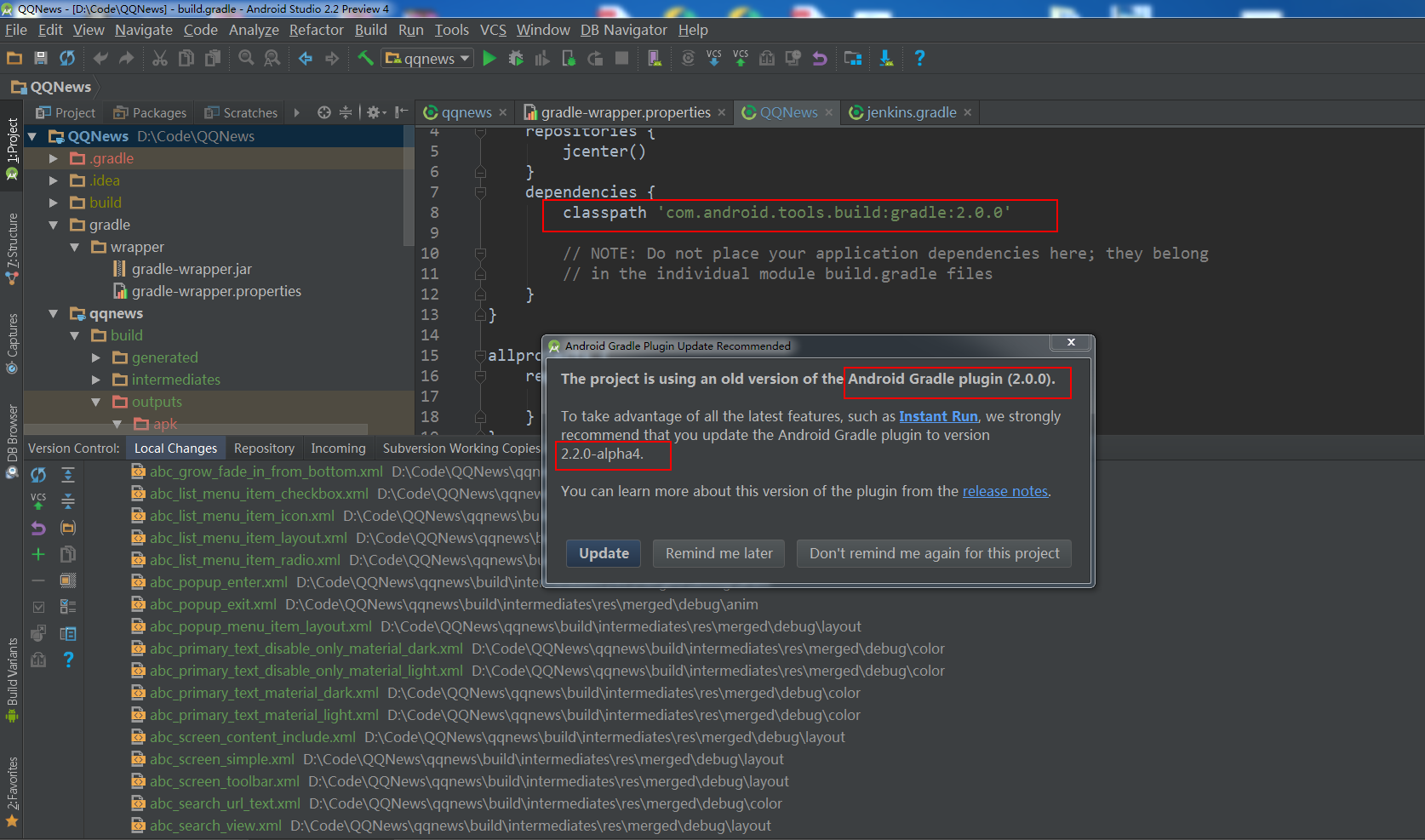Click Don't remind me again for this project
1425x840 pixels.
coord(935,553)
